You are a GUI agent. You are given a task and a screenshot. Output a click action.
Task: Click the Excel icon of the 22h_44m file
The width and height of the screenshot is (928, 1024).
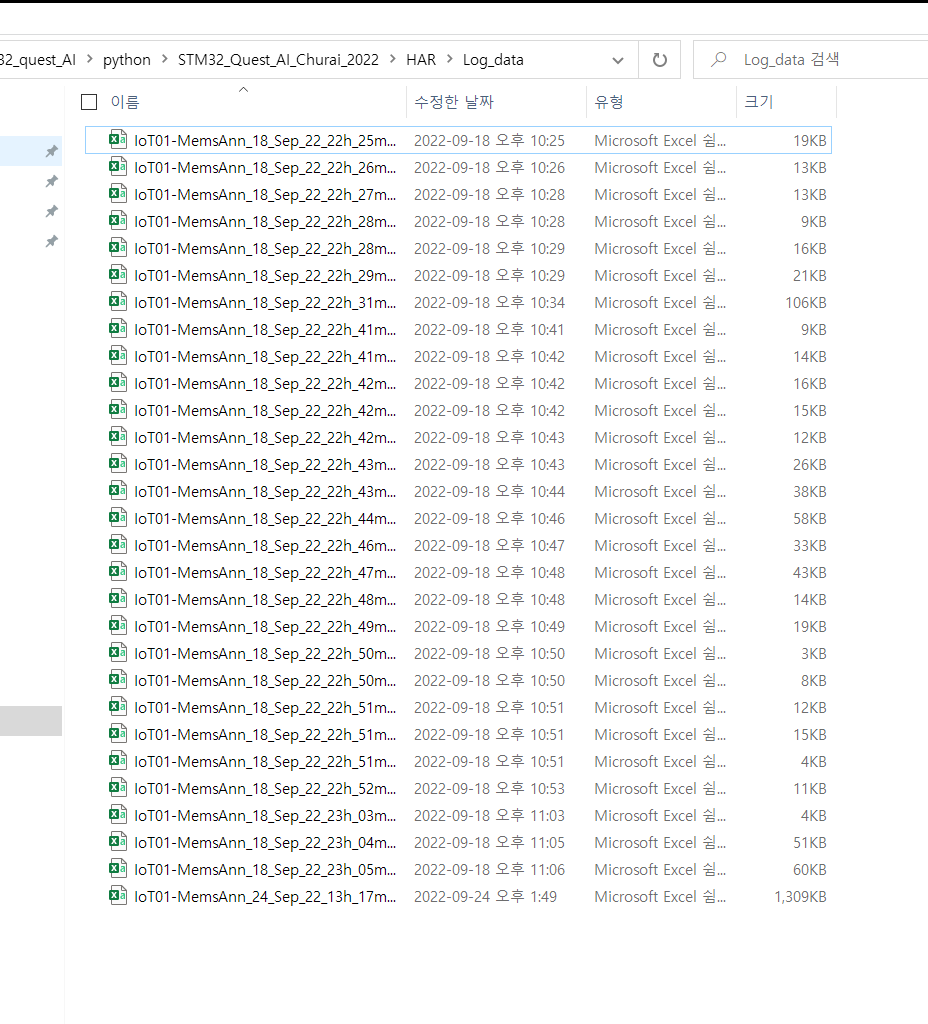pyautogui.click(x=118, y=518)
